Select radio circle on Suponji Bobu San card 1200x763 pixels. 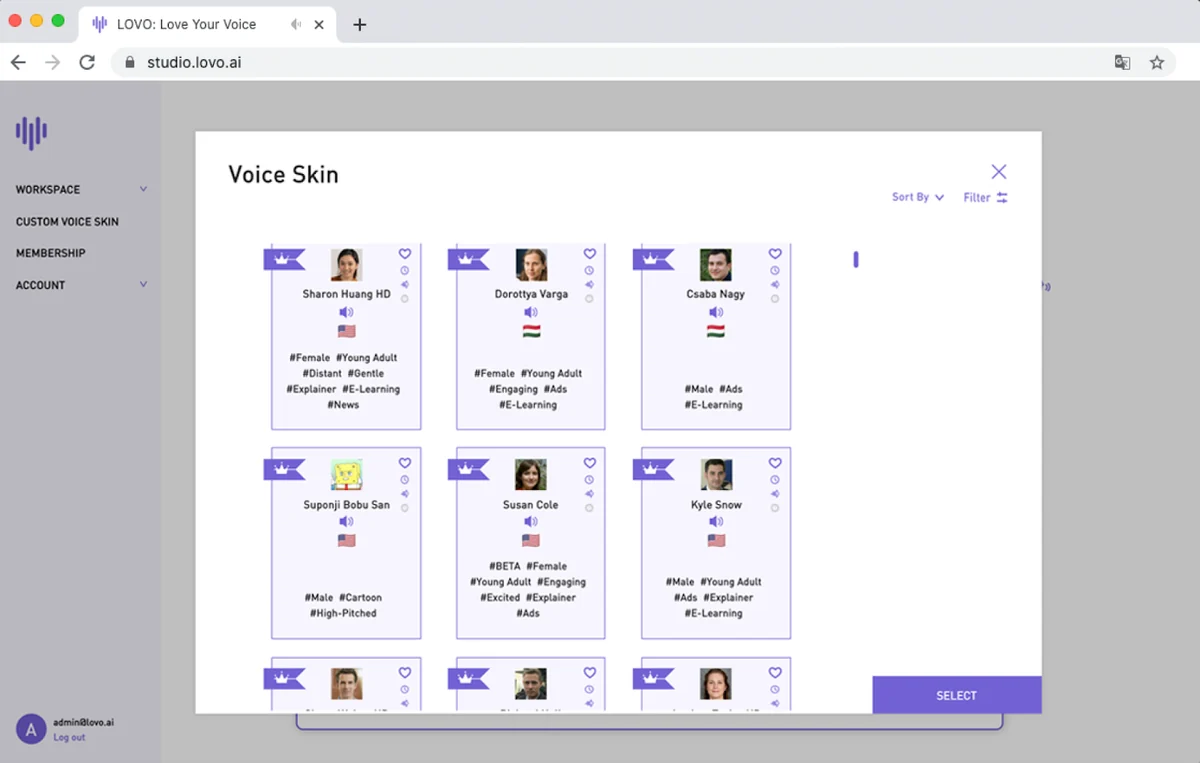[405, 508]
